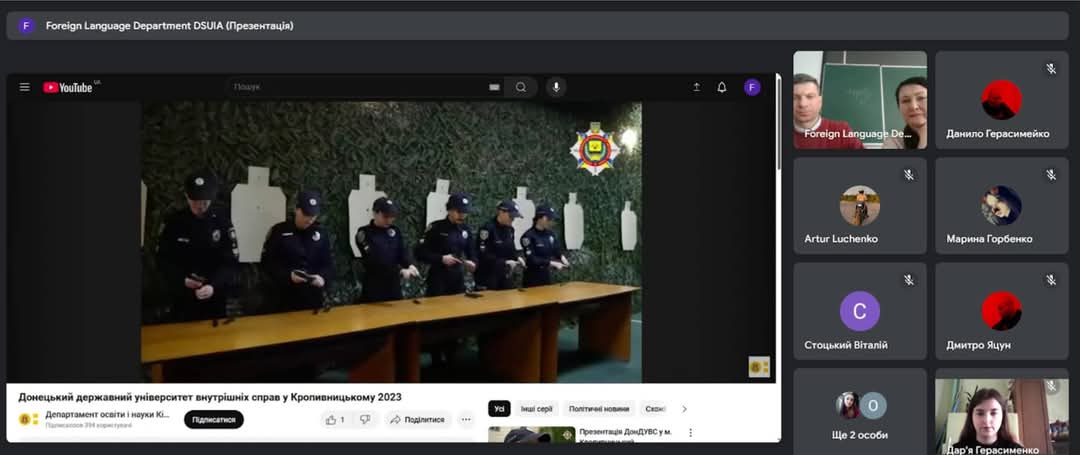The height and width of the screenshot is (455, 1080).
Task: Click the Foreign Language Department DSUIA presentation title
Action: (169, 26)
